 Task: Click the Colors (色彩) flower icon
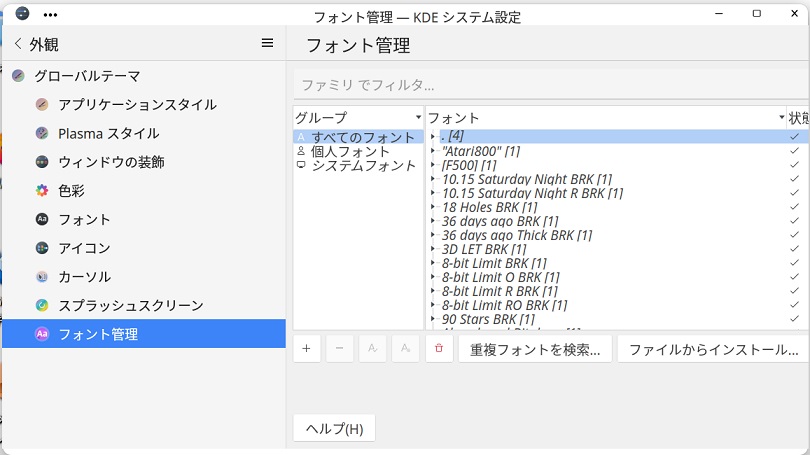click(42, 191)
